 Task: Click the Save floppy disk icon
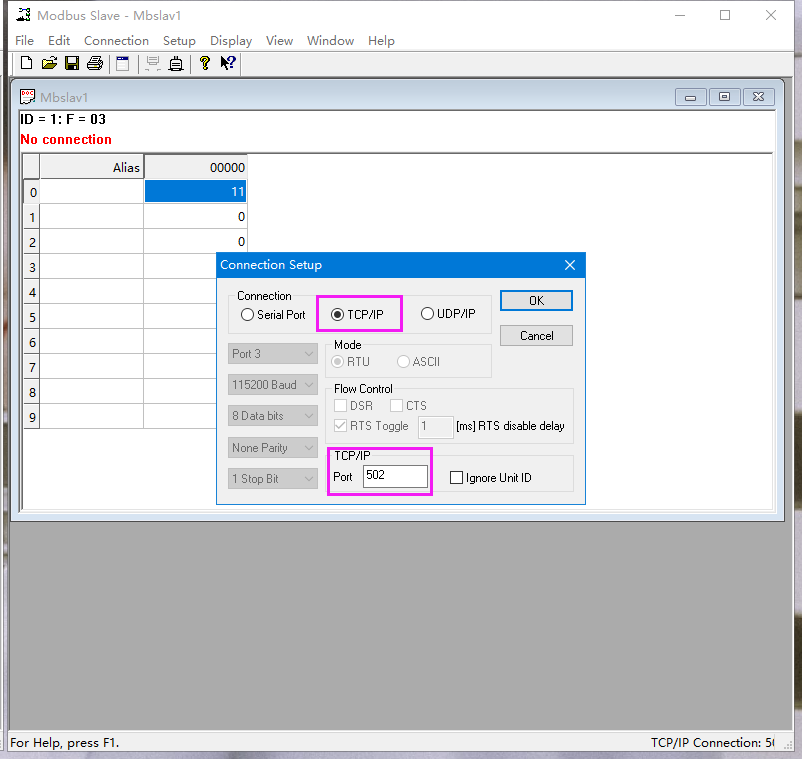72,64
